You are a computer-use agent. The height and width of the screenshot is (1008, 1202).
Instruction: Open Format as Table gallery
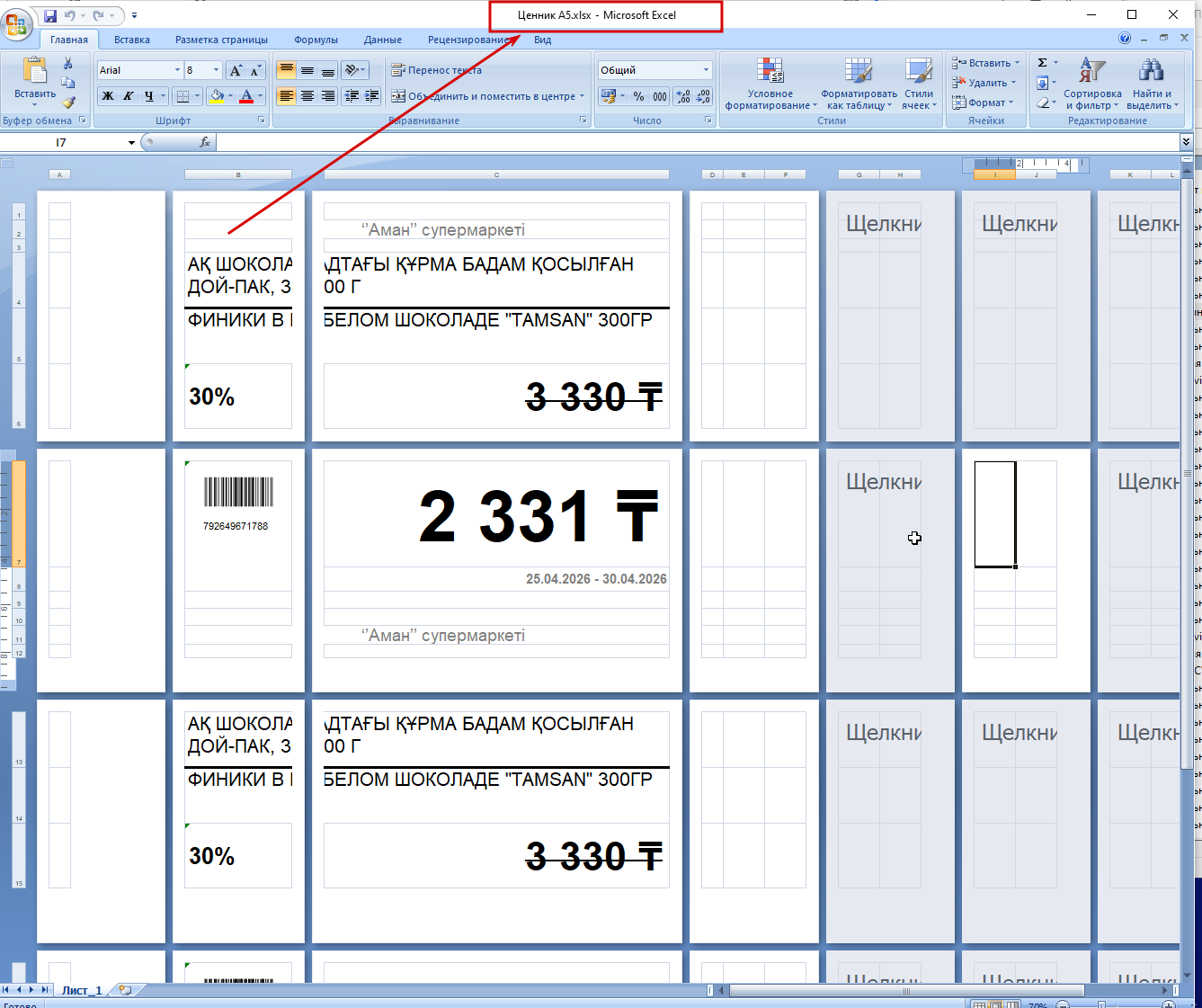point(859,85)
